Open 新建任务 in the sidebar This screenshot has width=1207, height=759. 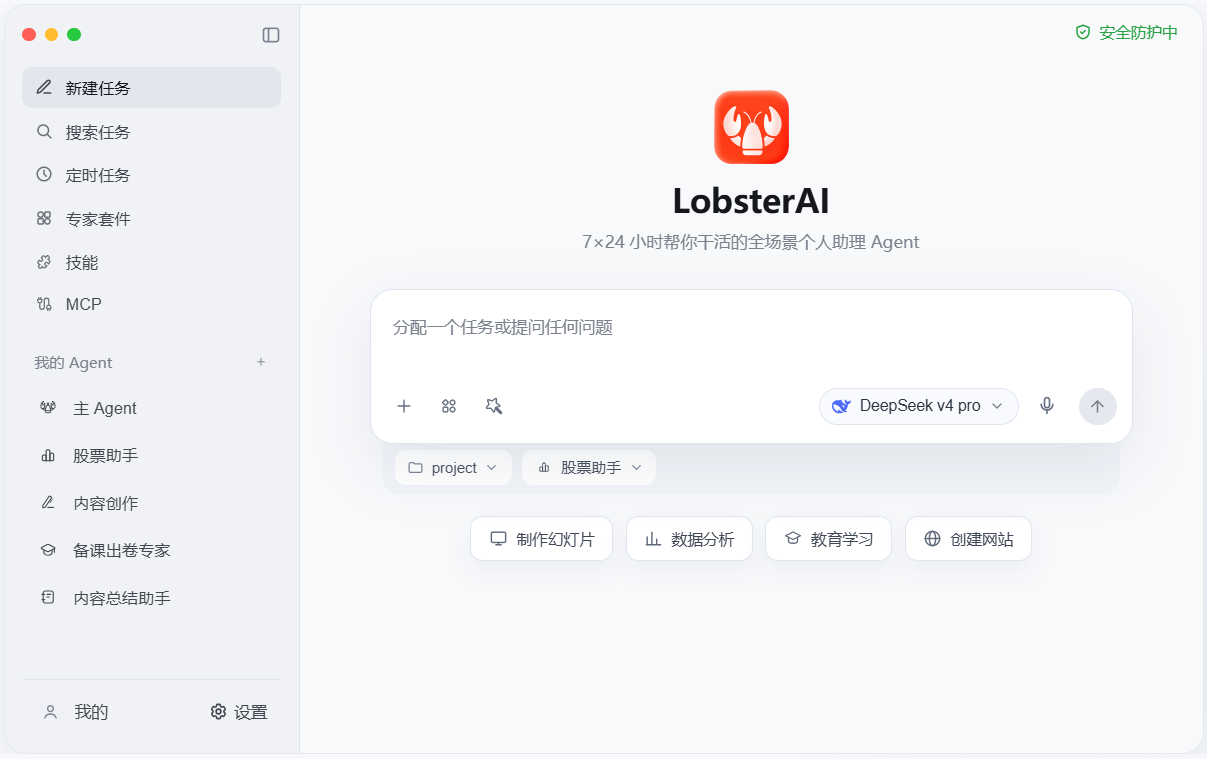point(151,87)
